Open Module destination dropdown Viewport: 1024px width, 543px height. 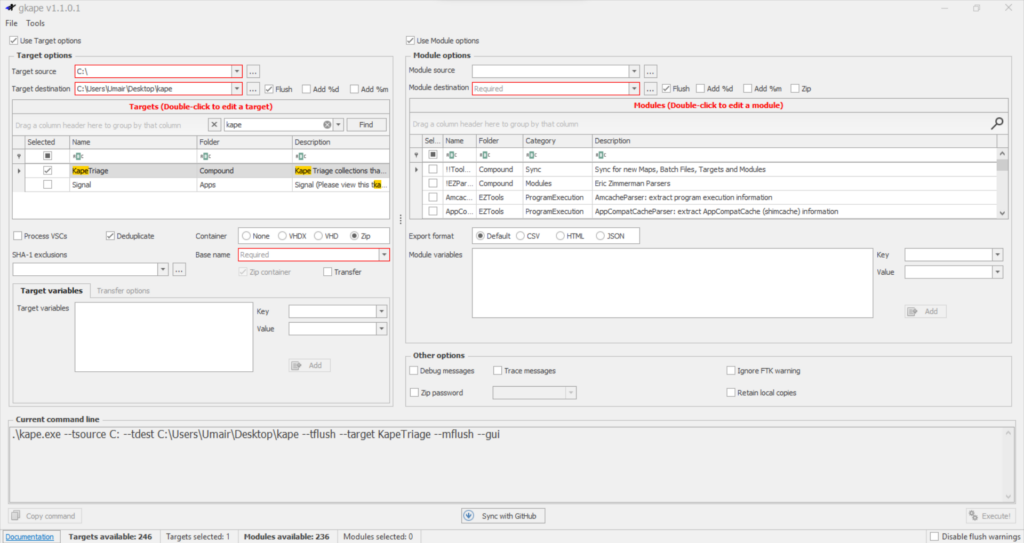[633, 89]
